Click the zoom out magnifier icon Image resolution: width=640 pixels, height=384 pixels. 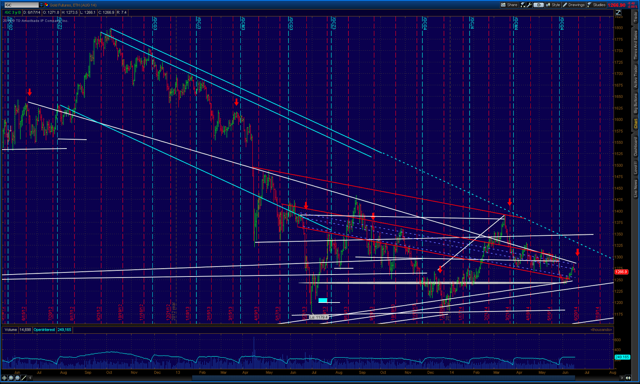click(17, 378)
